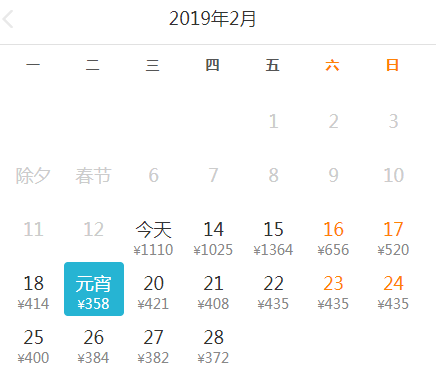Go to the previous month with left chevron
This screenshot has width=436, height=390.
[x=8, y=19]
